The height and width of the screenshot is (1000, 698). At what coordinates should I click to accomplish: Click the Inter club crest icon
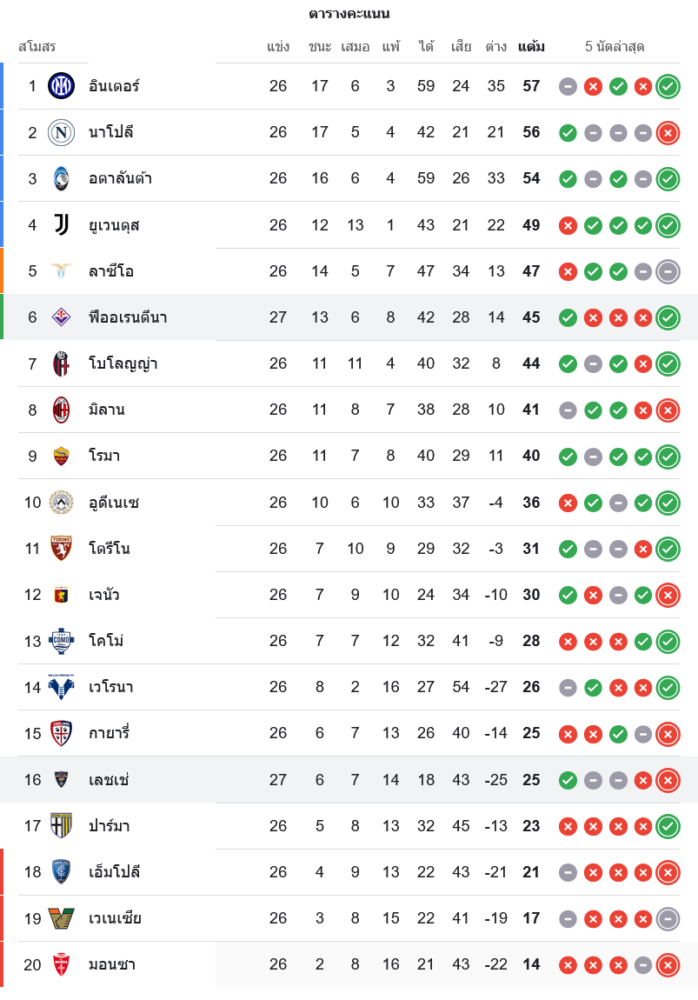click(x=61, y=86)
